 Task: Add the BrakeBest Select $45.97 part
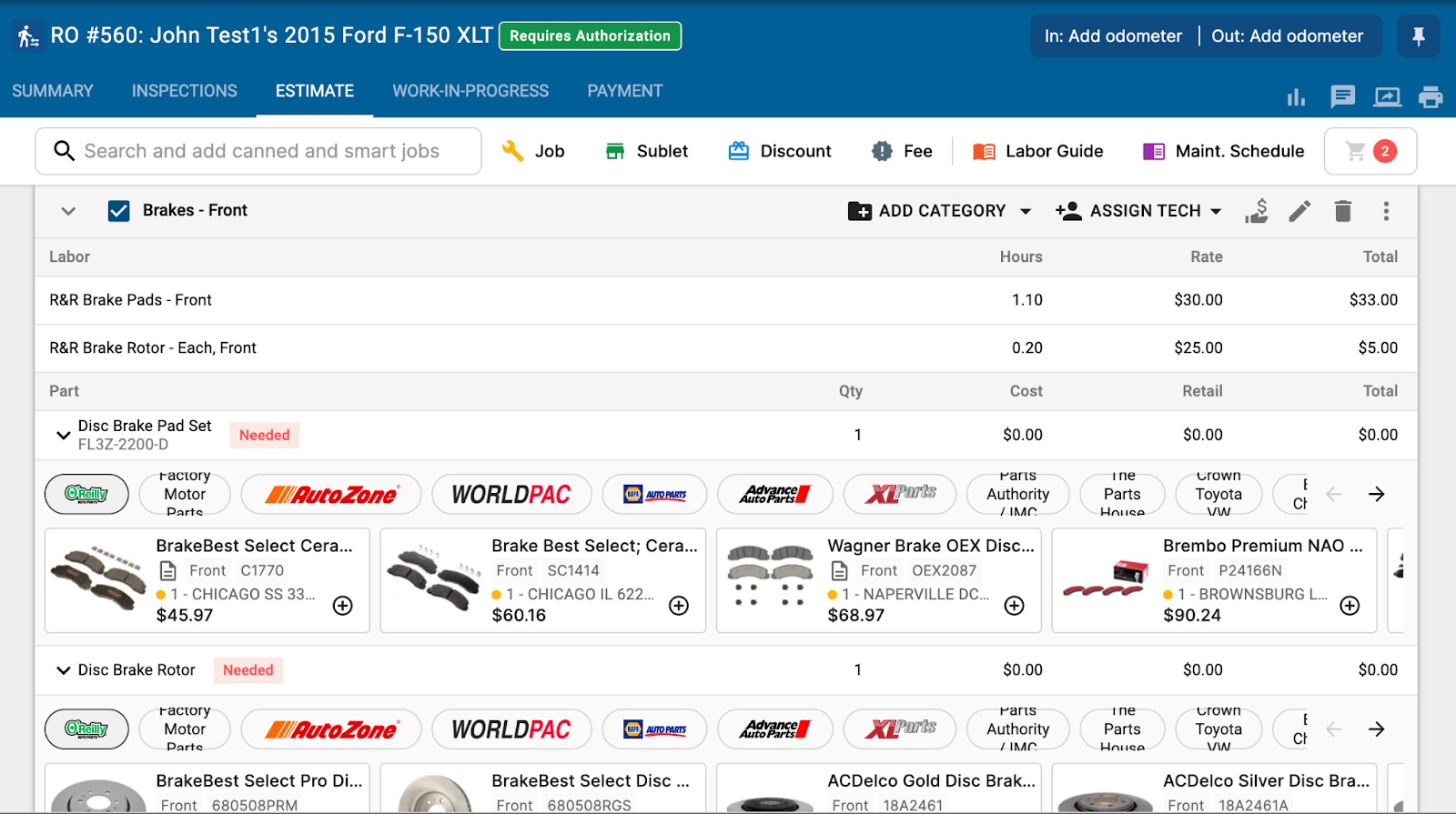[343, 606]
